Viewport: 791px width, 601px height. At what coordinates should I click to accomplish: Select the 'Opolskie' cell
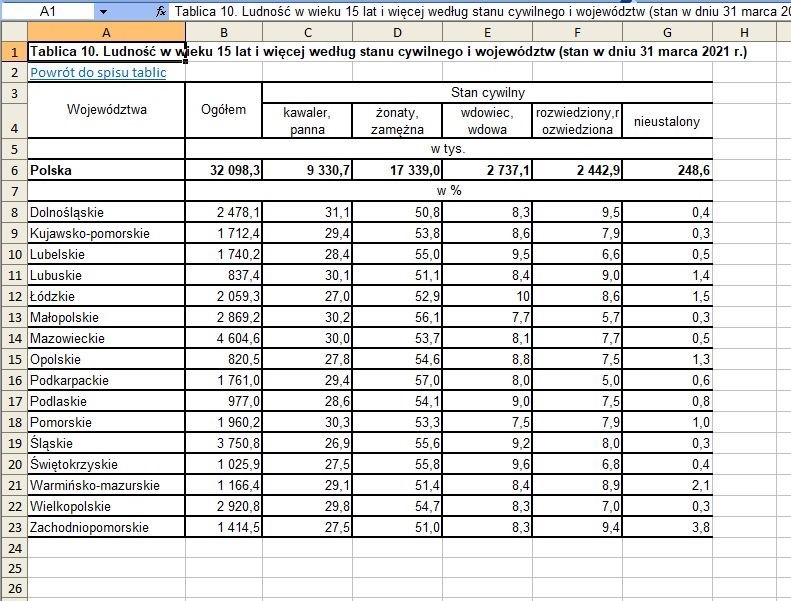click(106, 359)
